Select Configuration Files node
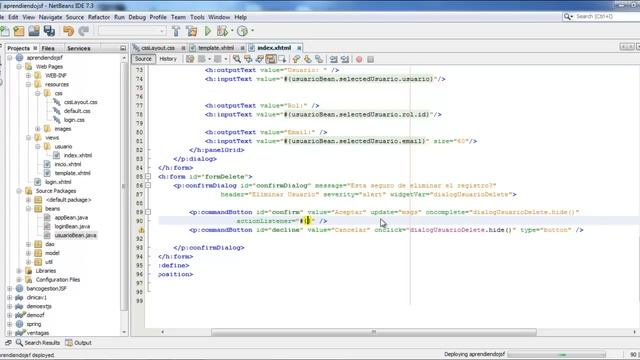Image resolution: width=640 pixels, height=360 pixels. click(58, 280)
